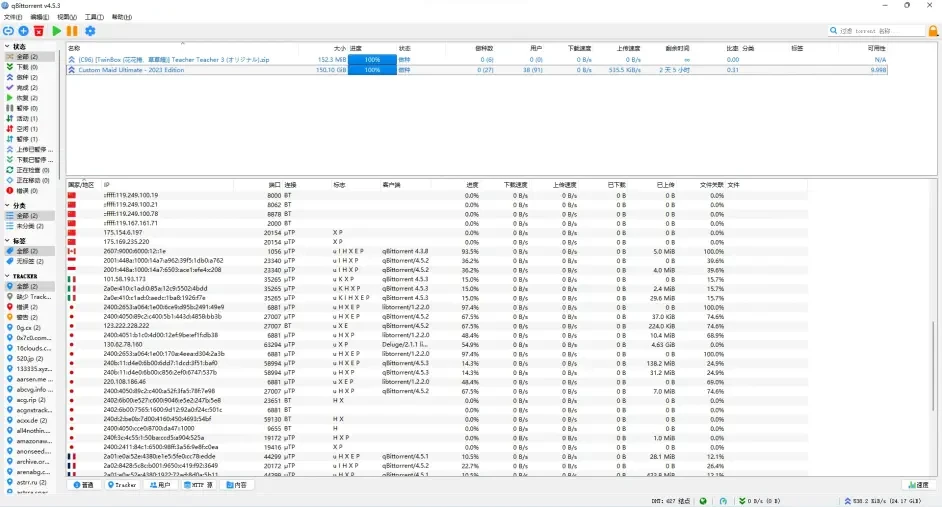Image resolution: width=942 pixels, height=507 pixels.
Task: Toggle the 速度 speed graph button
Action: point(919,485)
